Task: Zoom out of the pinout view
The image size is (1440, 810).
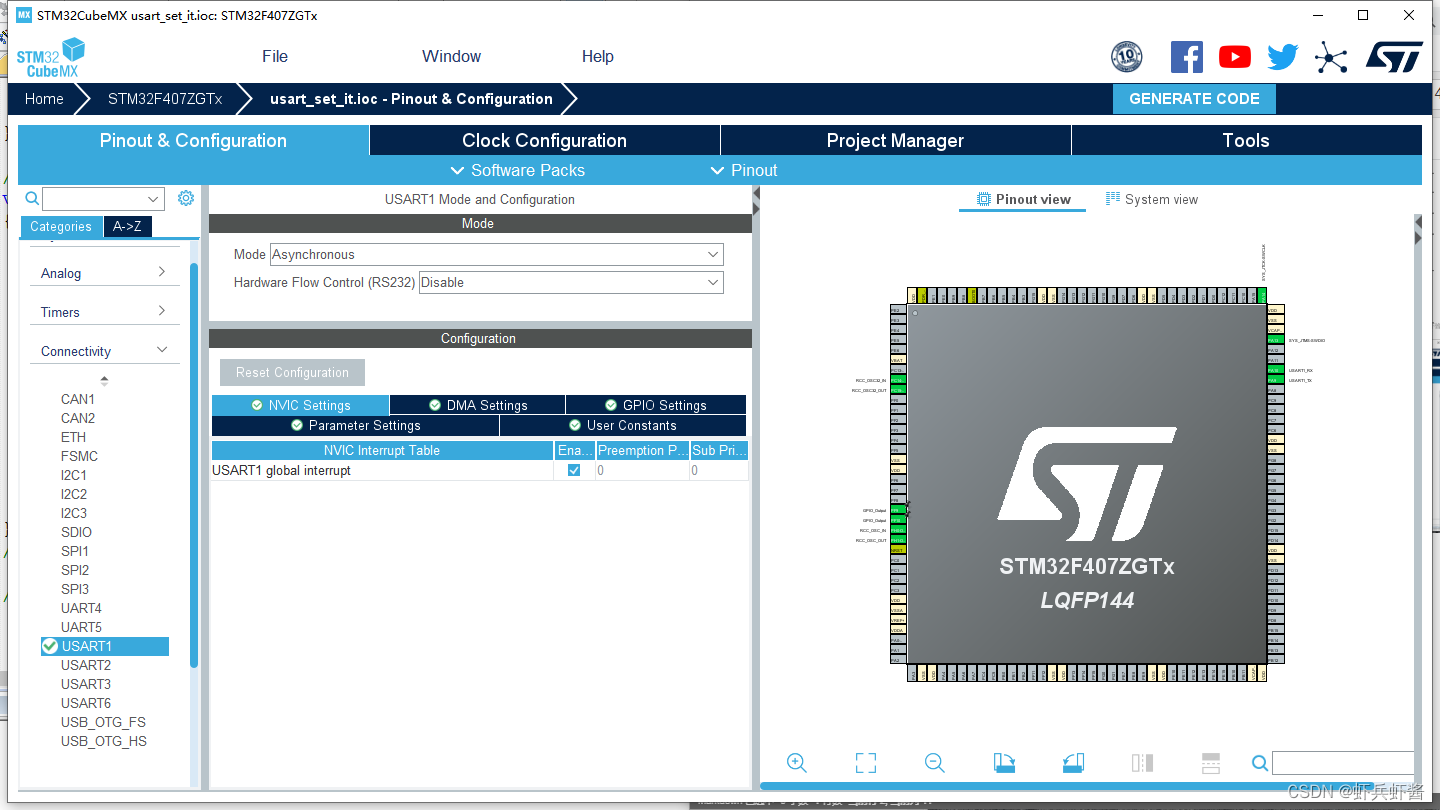Action: (x=934, y=763)
